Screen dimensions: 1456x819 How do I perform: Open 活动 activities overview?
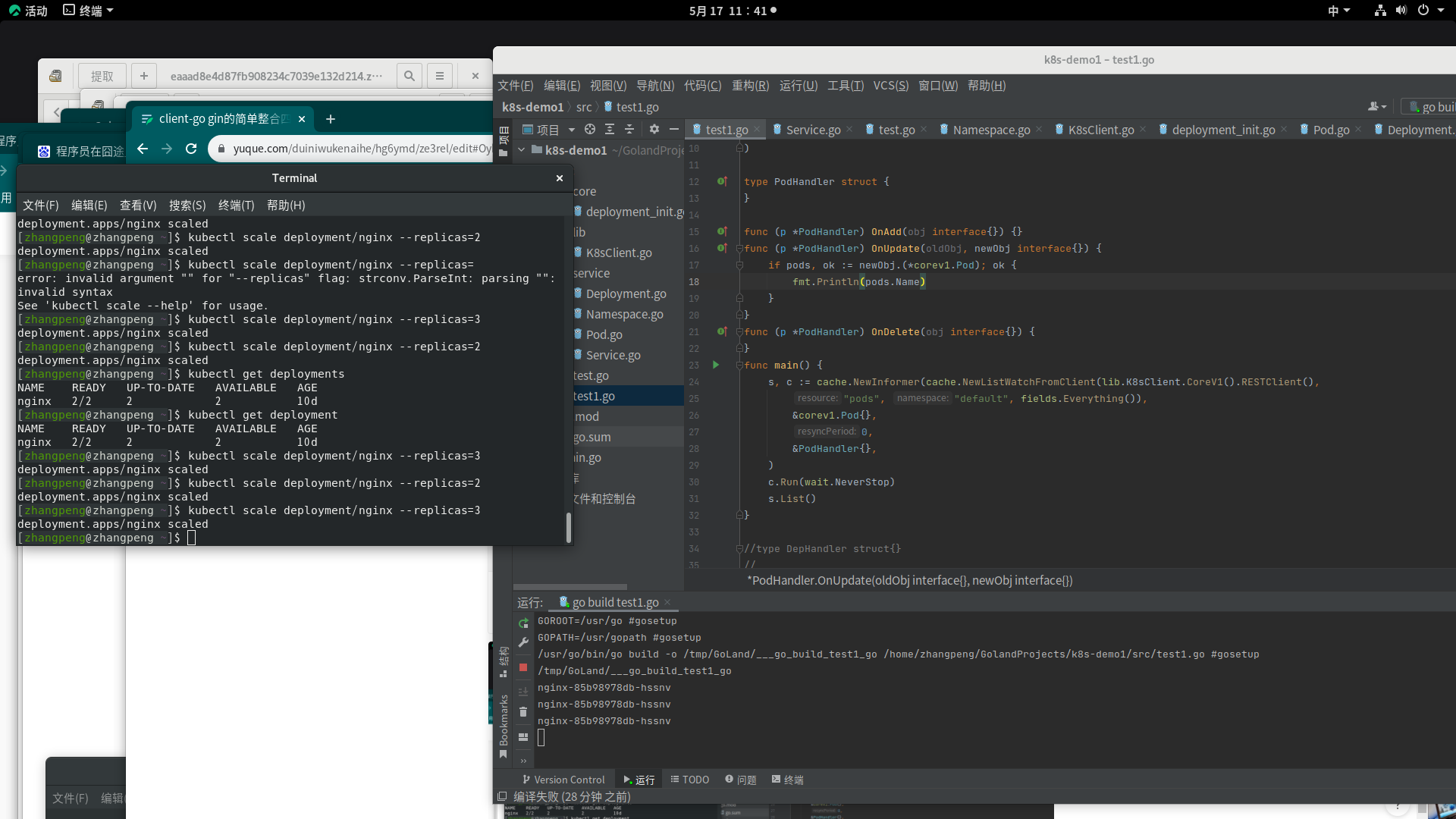tap(28, 11)
